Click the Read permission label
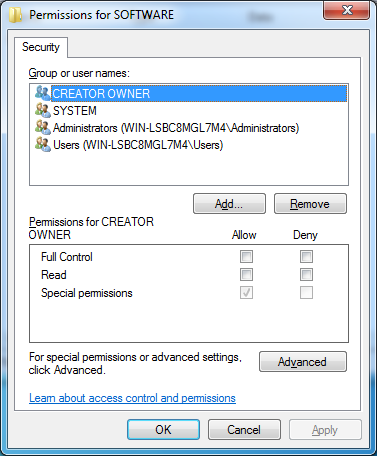This screenshot has width=377, height=456. click(54, 275)
